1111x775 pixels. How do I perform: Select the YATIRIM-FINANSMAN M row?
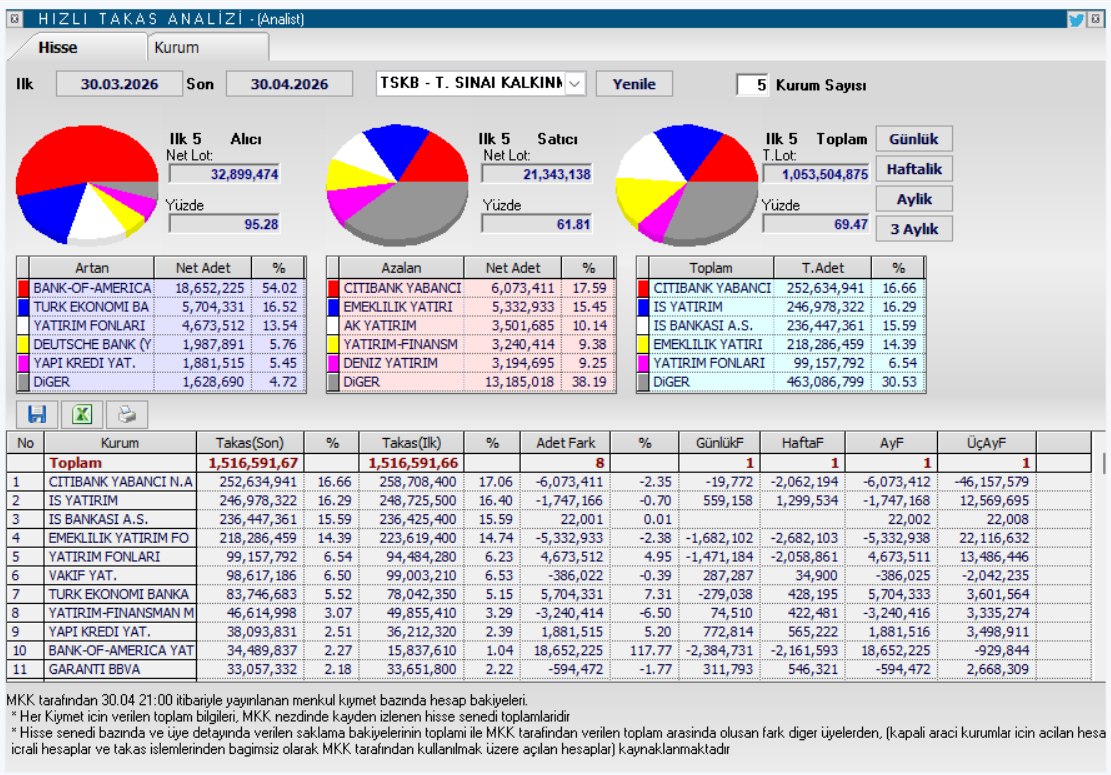[549, 613]
